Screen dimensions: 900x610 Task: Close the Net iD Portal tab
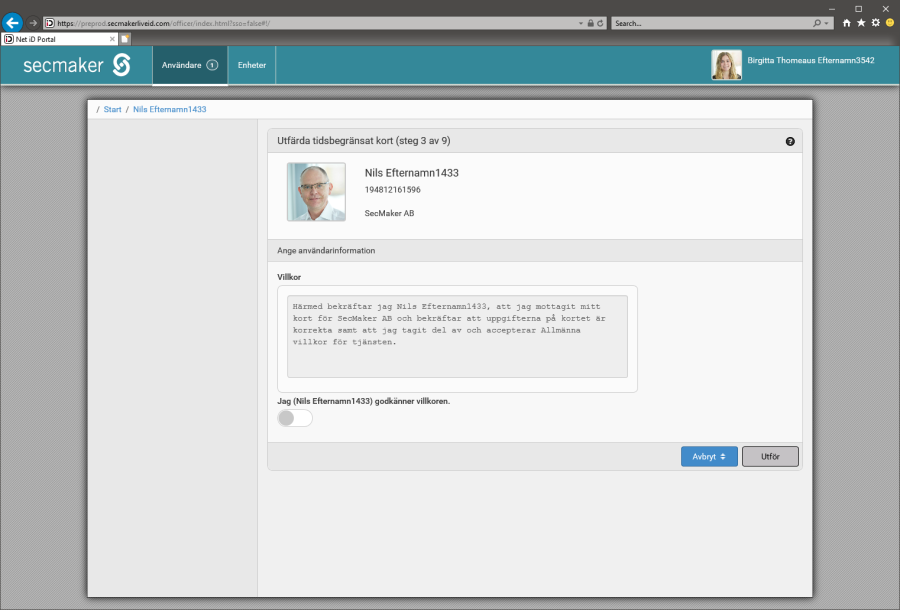(x=112, y=39)
